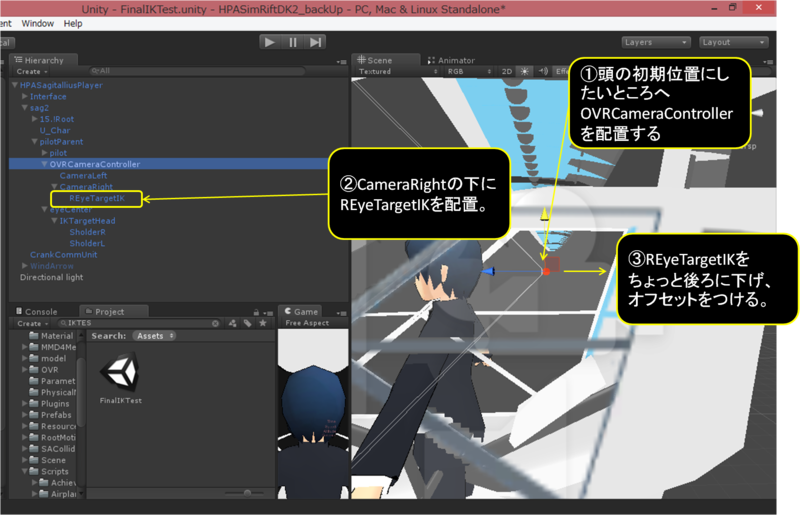This screenshot has width=800, height=515.
Task: Toggle the Project panel lock icon
Action: point(256,312)
